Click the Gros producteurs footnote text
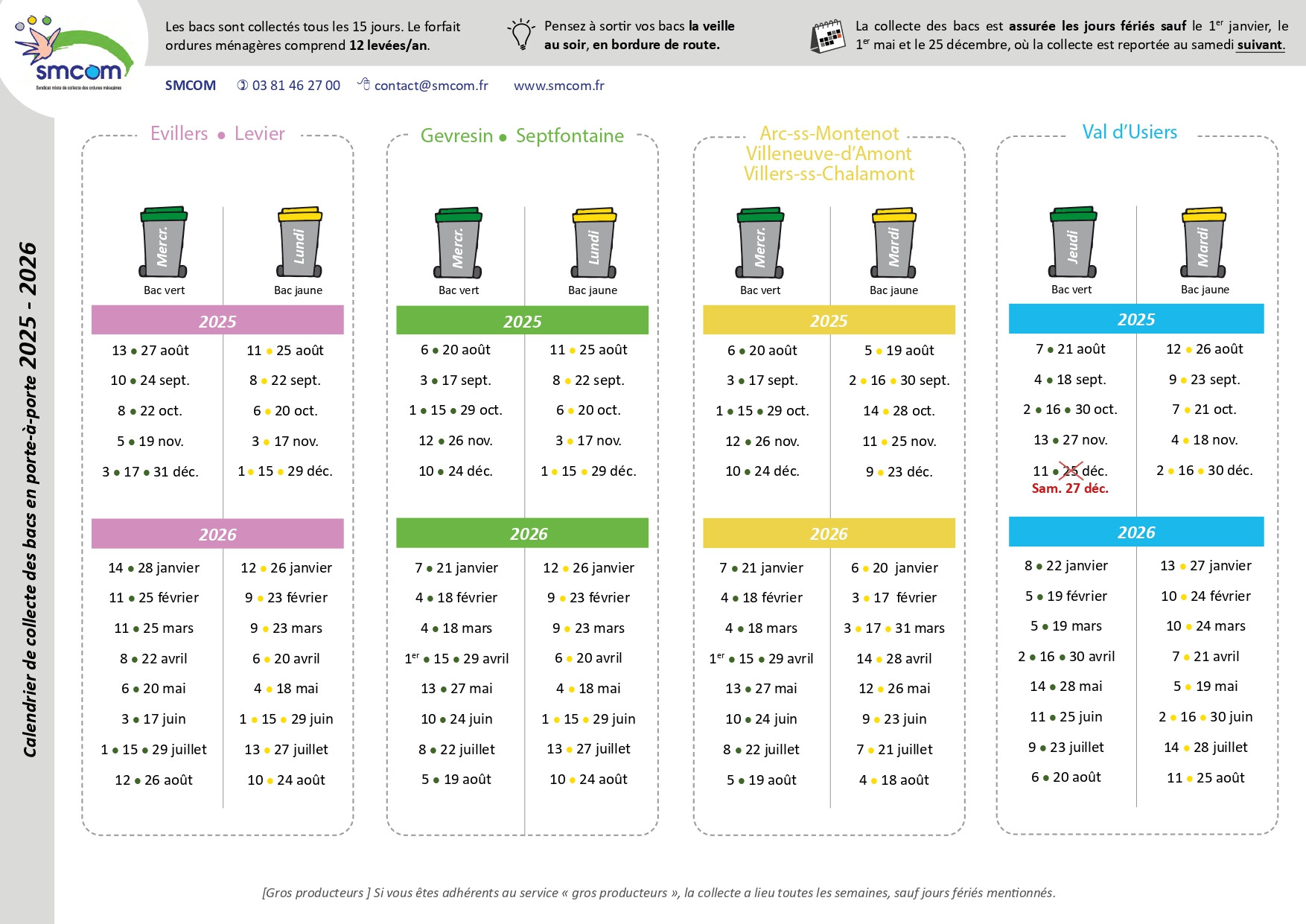The height and width of the screenshot is (924, 1306). click(x=658, y=892)
